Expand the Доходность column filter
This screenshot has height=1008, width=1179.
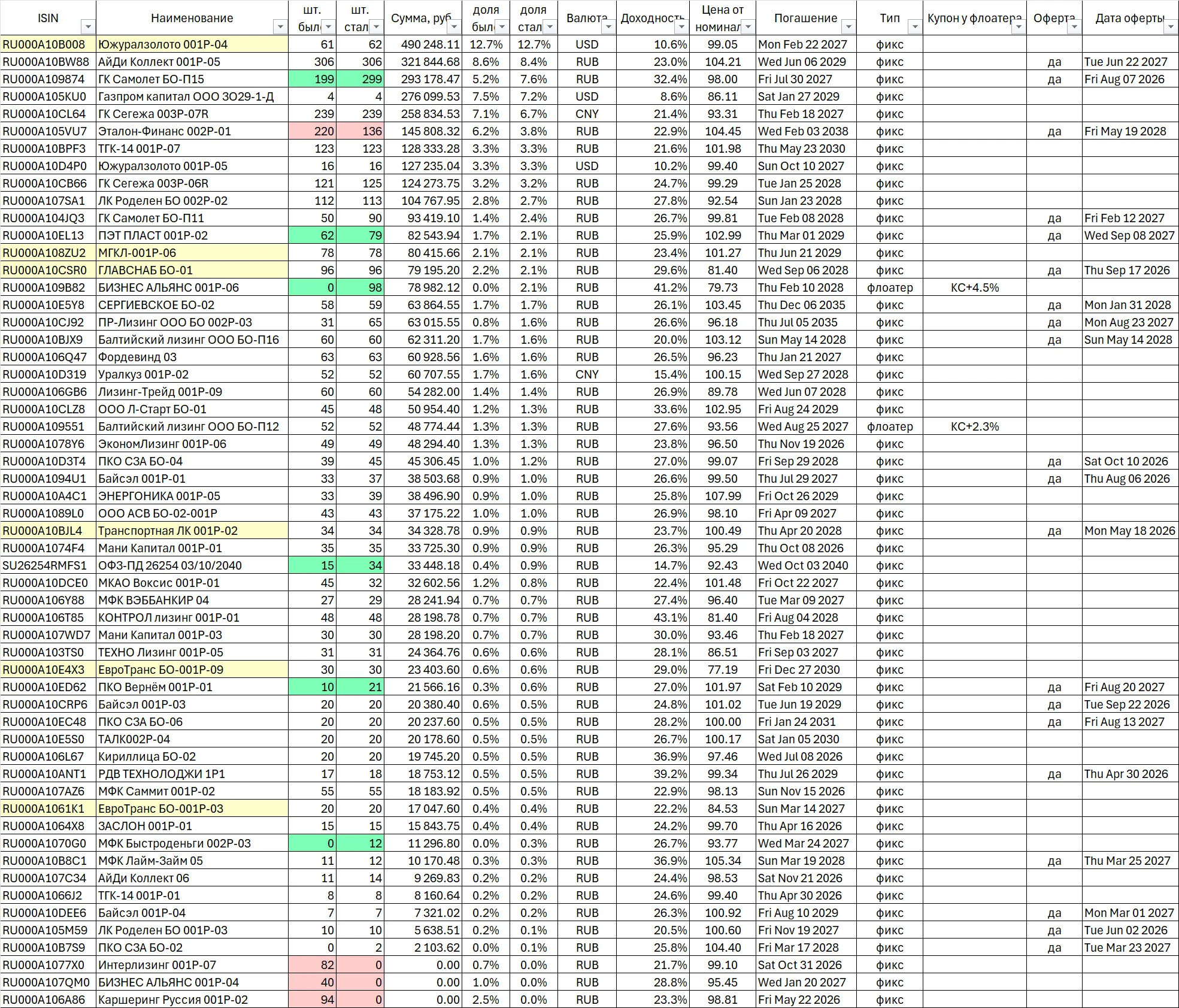pyautogui.click(x=681, y=27)
